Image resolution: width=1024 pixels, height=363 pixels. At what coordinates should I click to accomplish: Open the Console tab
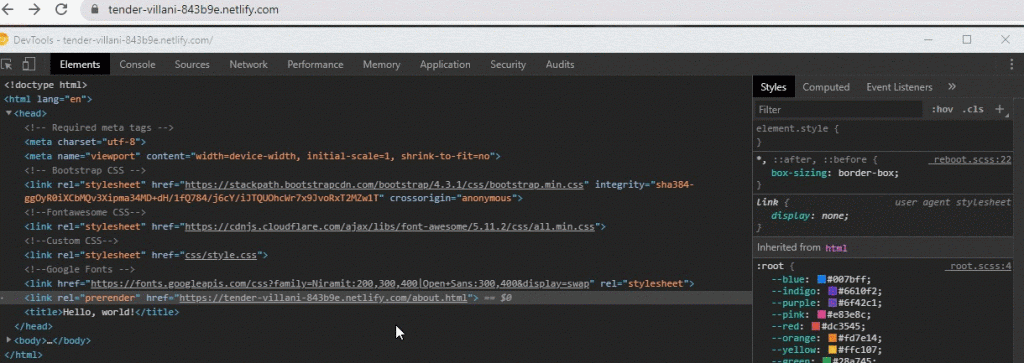137,64
